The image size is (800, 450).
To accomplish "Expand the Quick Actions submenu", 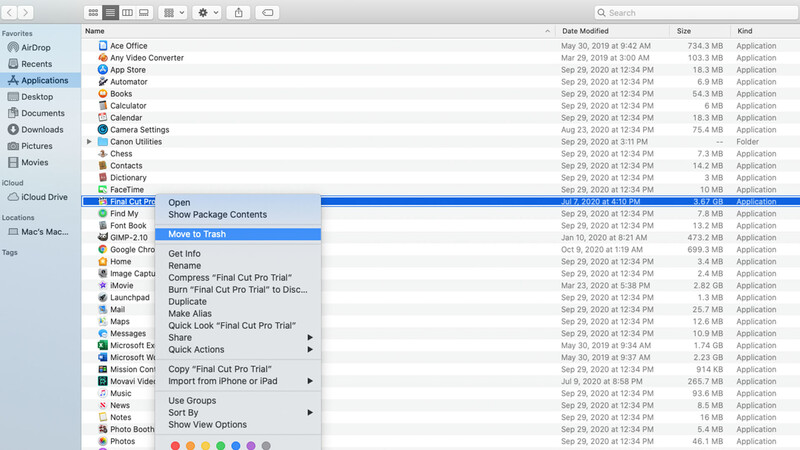I will tap(238, 349).
